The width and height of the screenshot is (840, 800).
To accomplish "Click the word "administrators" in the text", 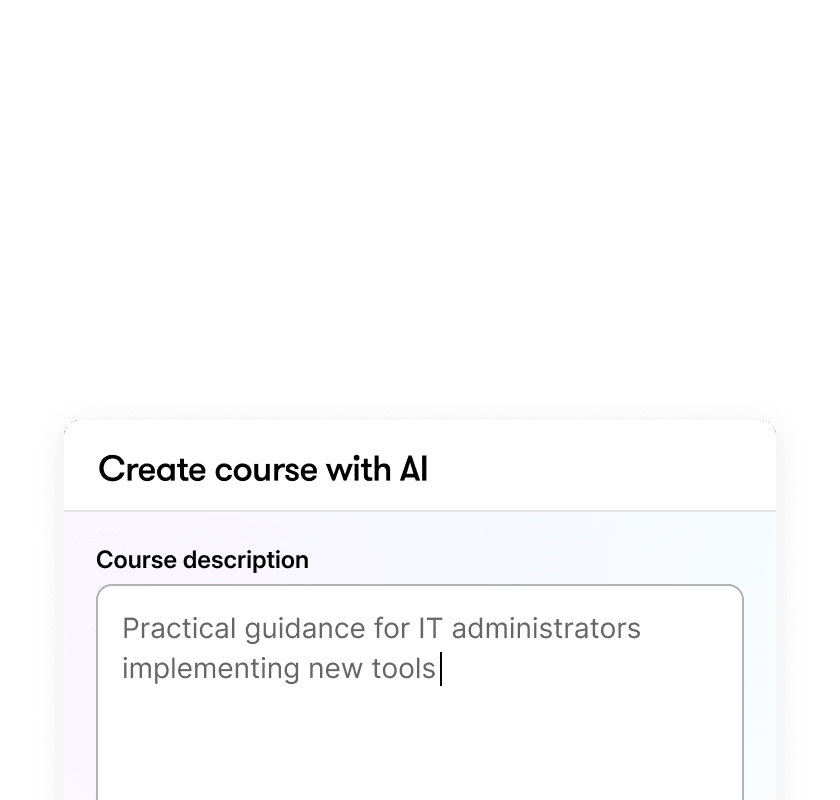I will pyautogui.click(x=544, y=629).
